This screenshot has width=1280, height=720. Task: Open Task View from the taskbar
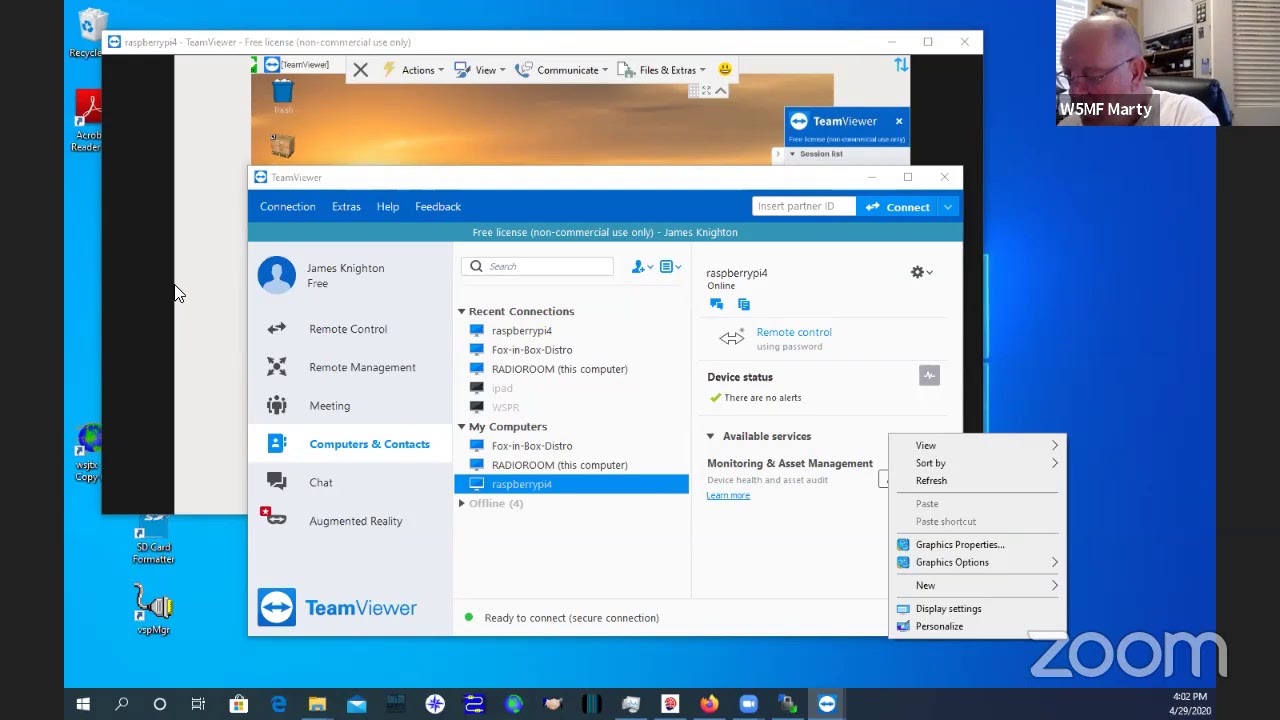[198, 704]
